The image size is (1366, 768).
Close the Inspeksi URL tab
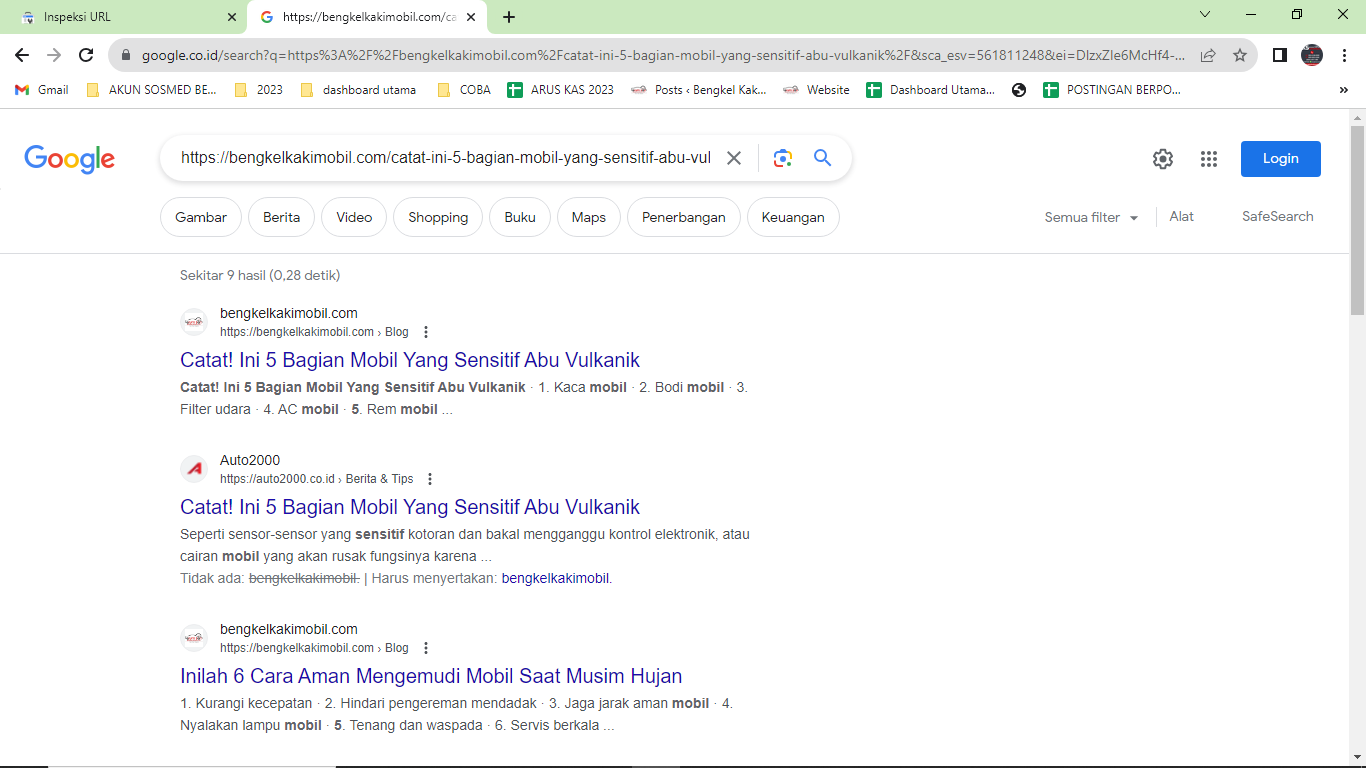(x=232, y=17)
